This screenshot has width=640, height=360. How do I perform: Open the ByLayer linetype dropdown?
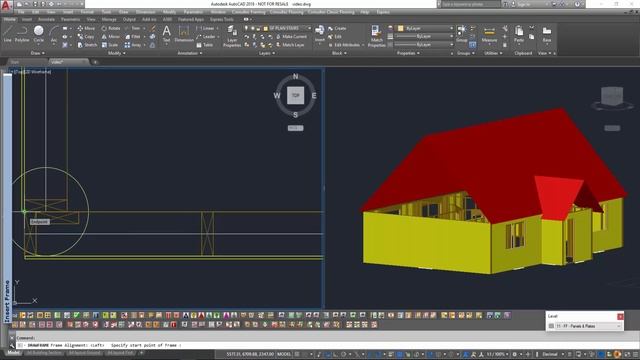(423, 44)
